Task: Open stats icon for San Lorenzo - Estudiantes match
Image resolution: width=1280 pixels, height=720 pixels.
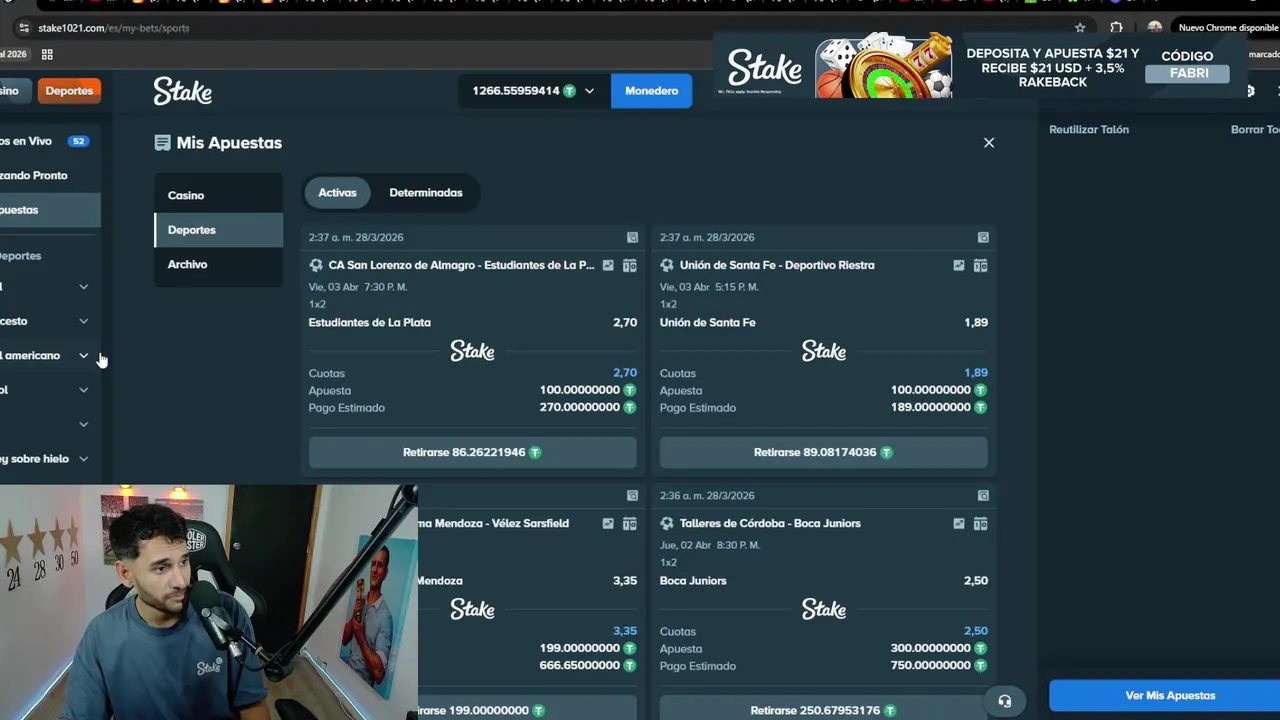Action: click(608, 266)
